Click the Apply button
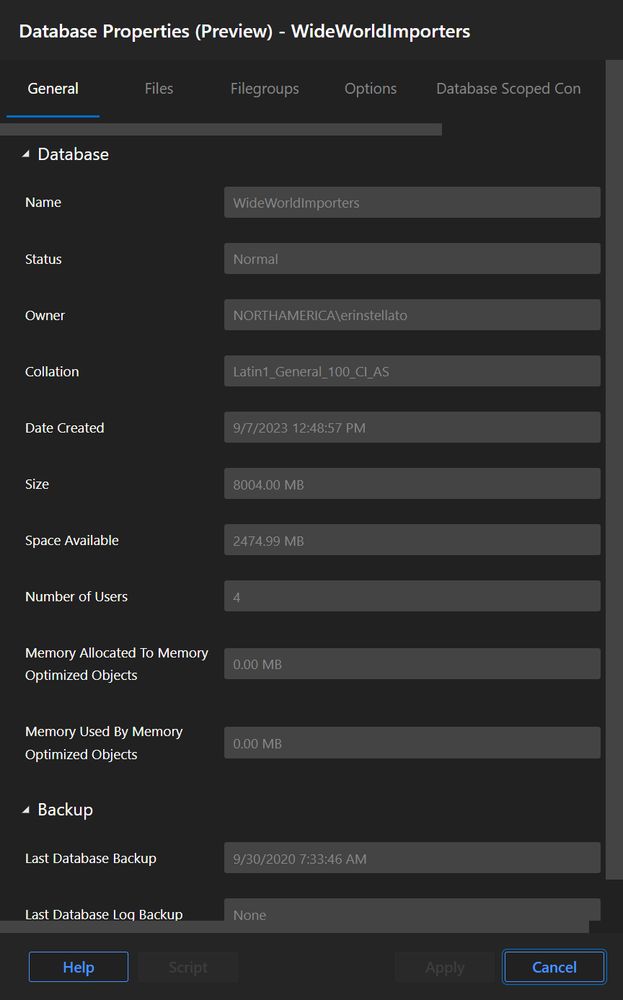 click(444, 967)
